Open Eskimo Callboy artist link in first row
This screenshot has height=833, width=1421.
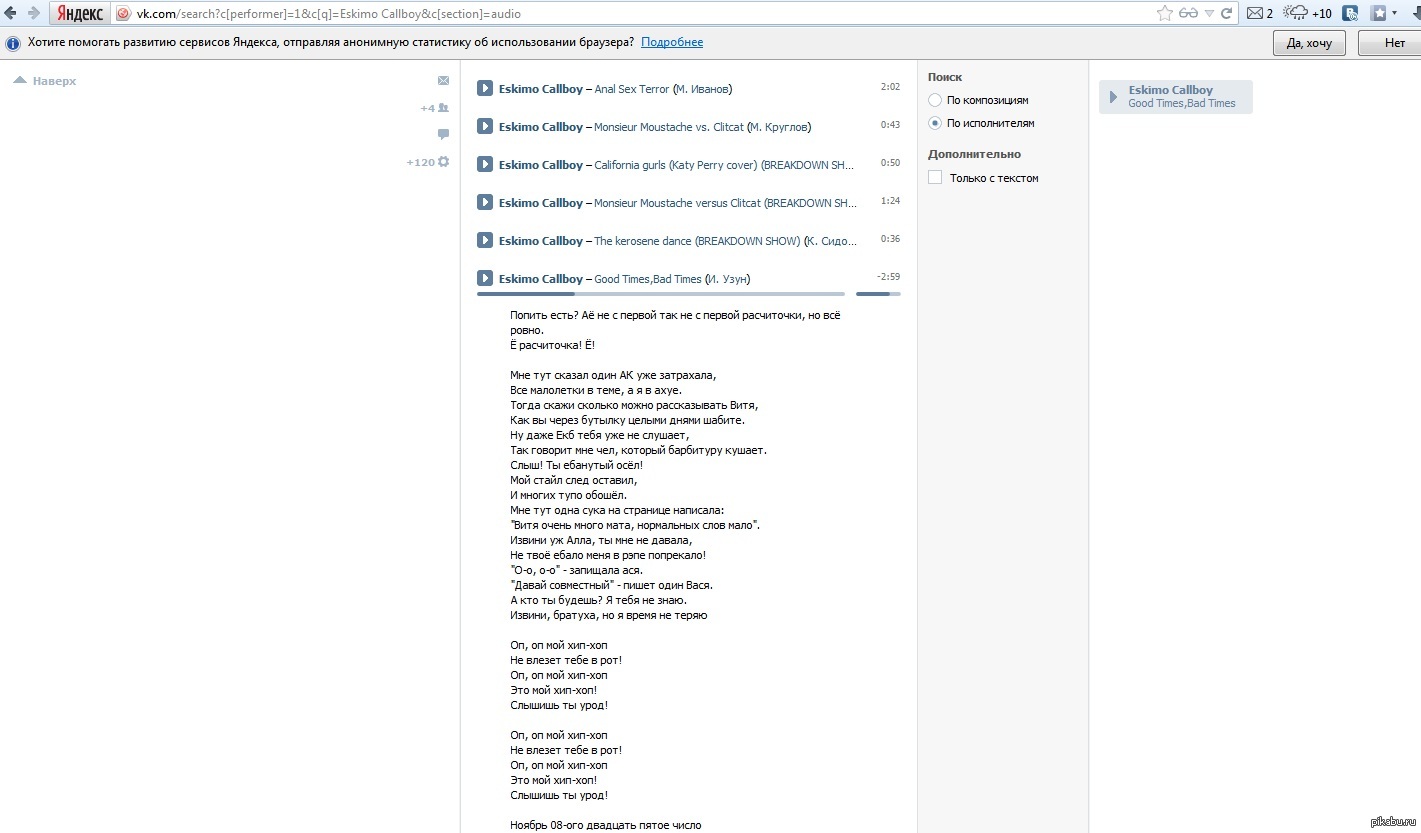point(541,89)
